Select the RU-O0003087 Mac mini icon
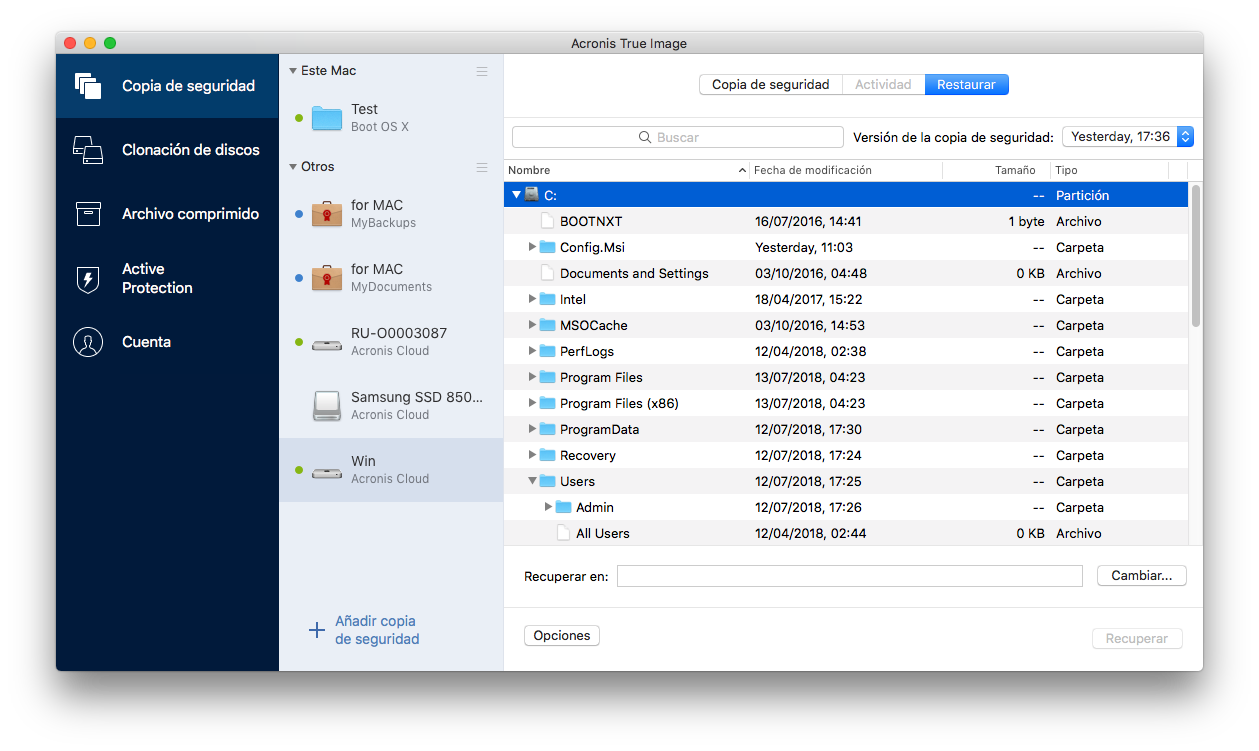 (327, 344)
